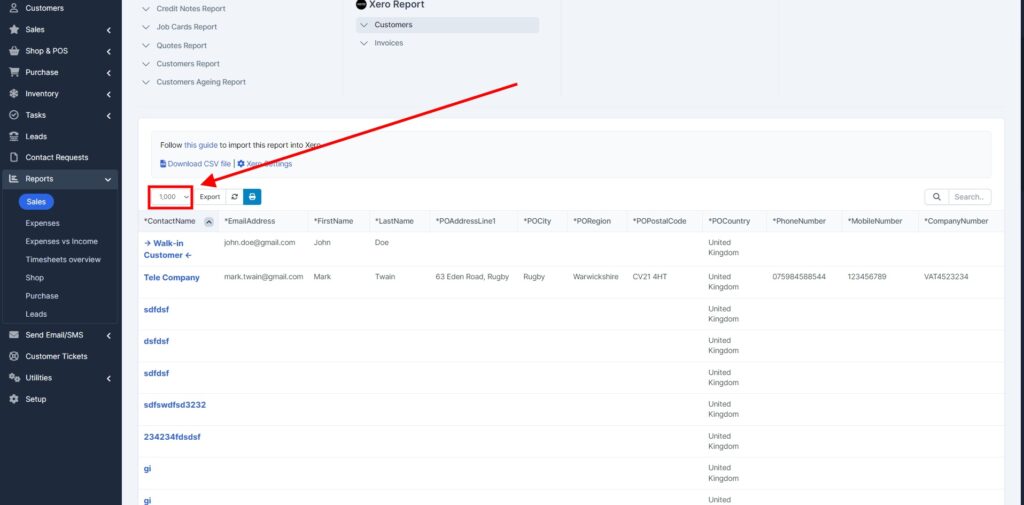The height and width of the screenshot is (505, 1024).
Task: Open Expenses vs Income report
Action: [61, 241]
